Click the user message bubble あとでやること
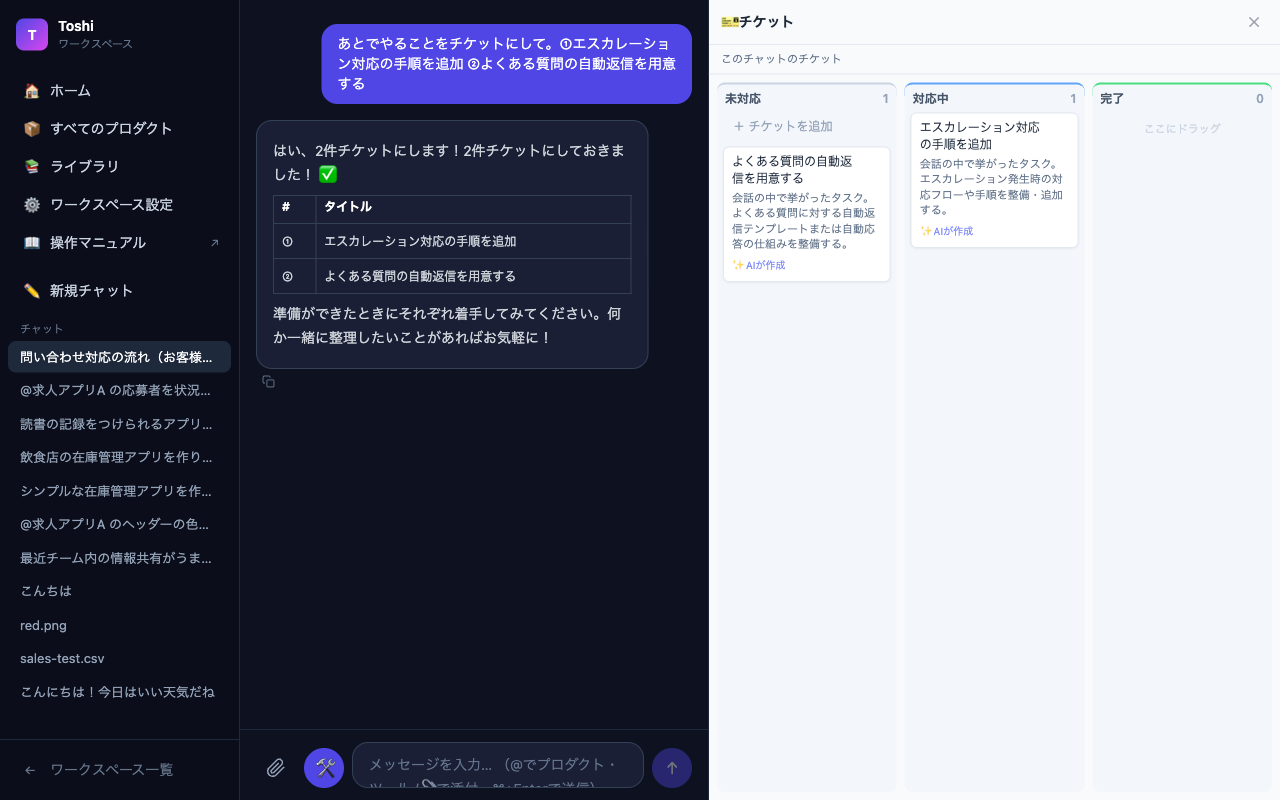This screenshot has width=1280, height=800. click(x=507, y=64)
